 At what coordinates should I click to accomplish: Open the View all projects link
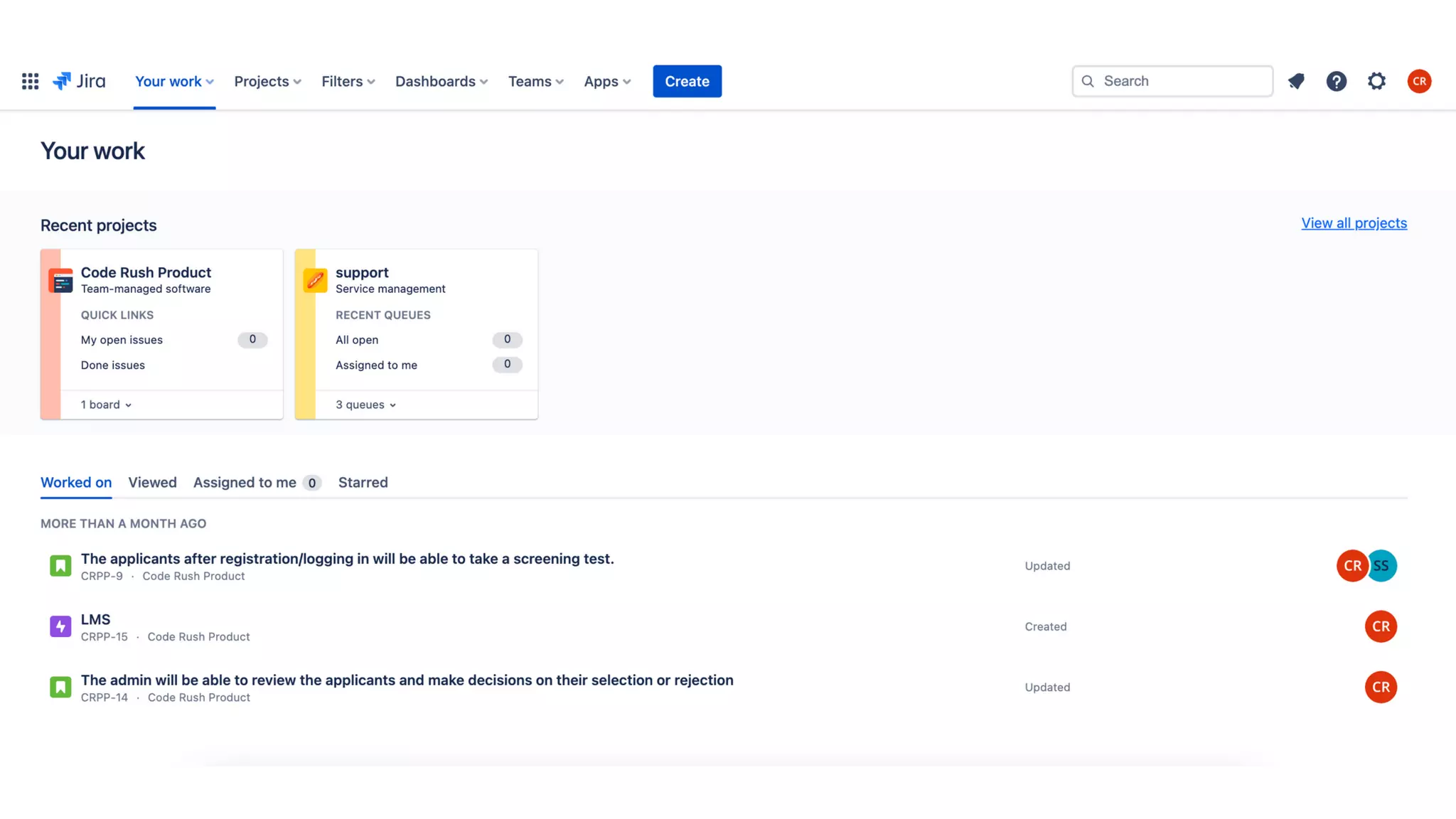pos(1354,223)
